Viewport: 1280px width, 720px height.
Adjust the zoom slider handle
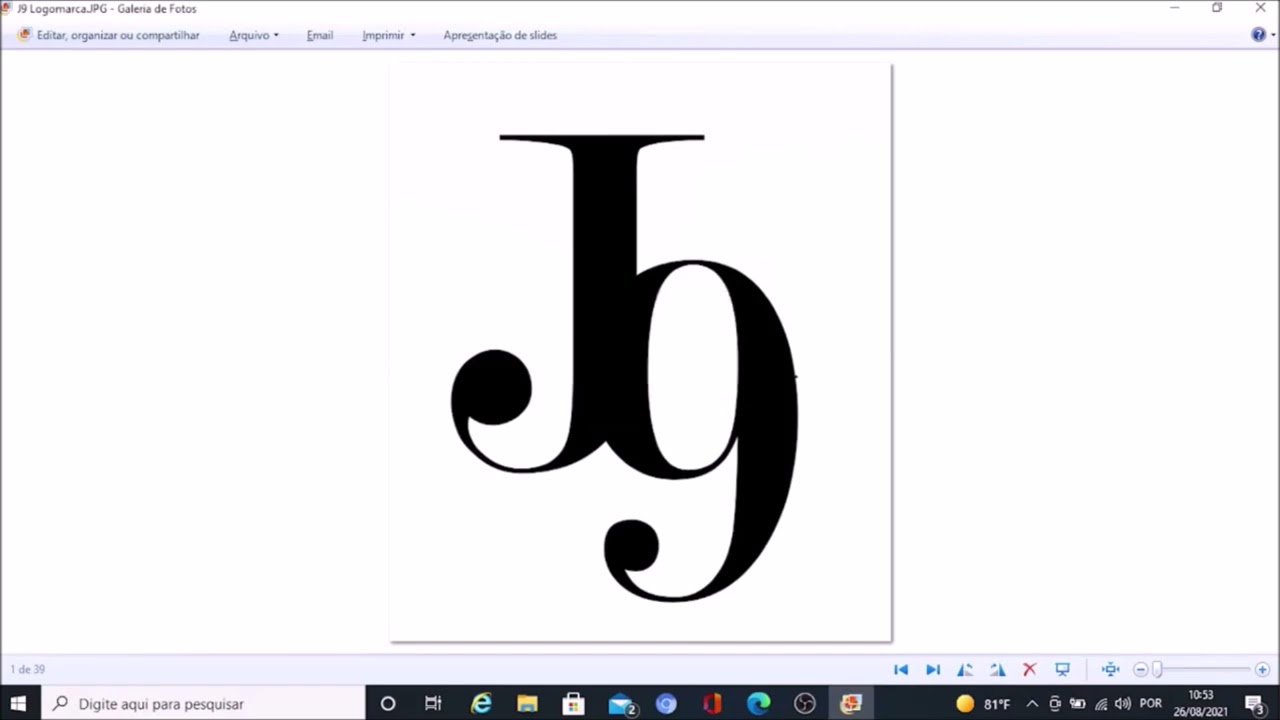click(x=1157, y=670)
